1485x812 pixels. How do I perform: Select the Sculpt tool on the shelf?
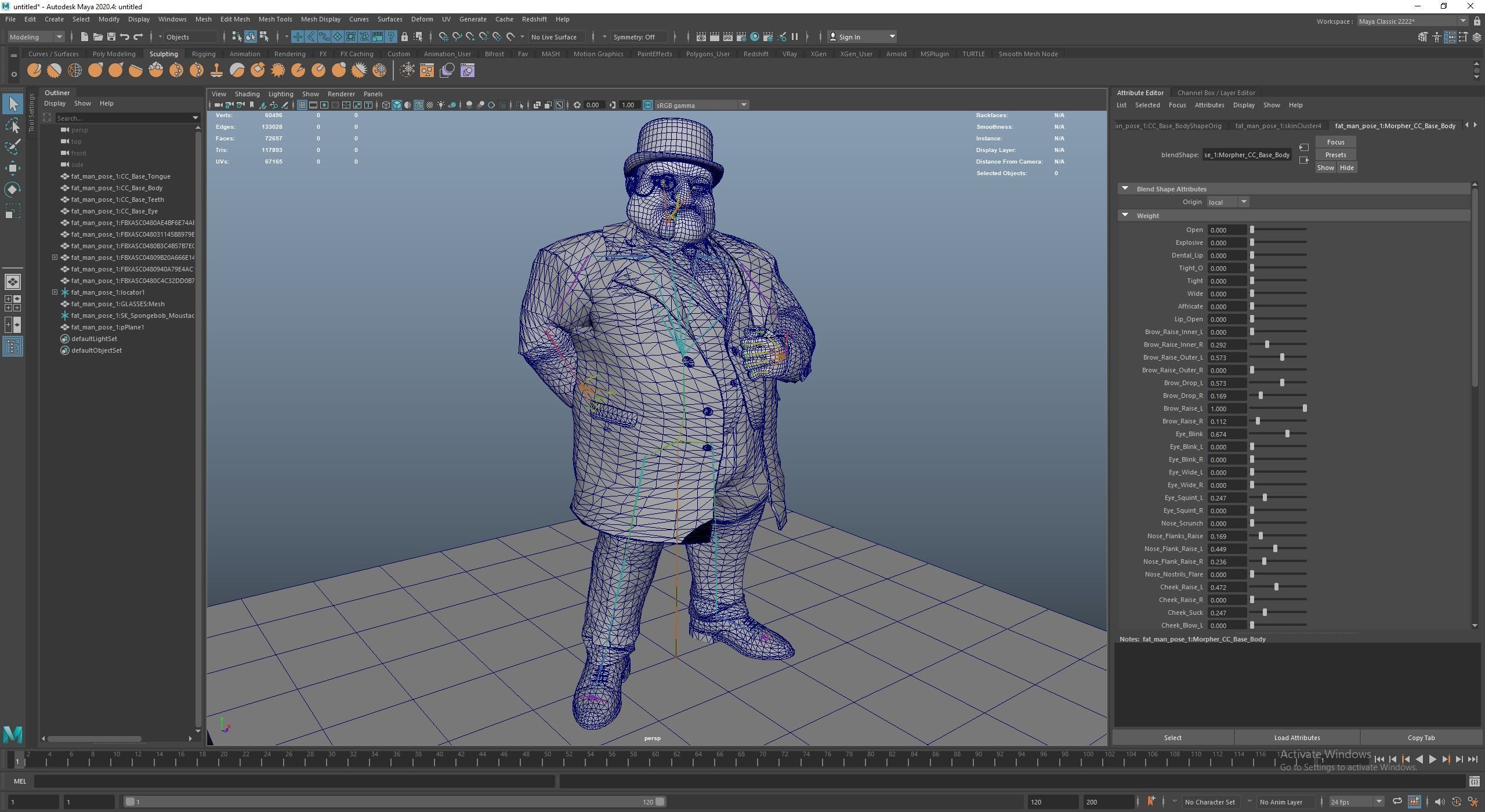pos(34,71)
